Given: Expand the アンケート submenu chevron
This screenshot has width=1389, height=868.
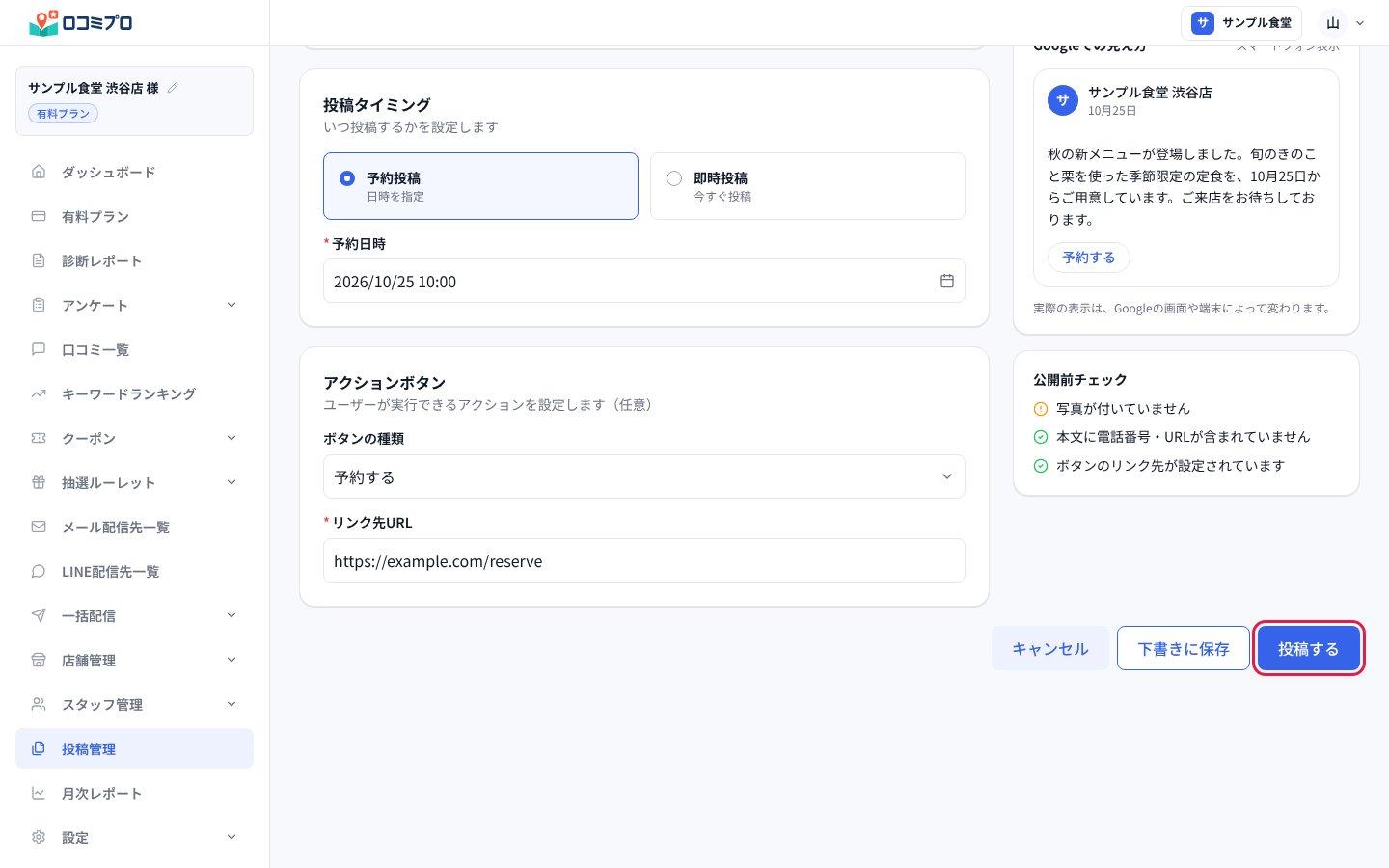Looking at the screenshot, I should [231, 305].
